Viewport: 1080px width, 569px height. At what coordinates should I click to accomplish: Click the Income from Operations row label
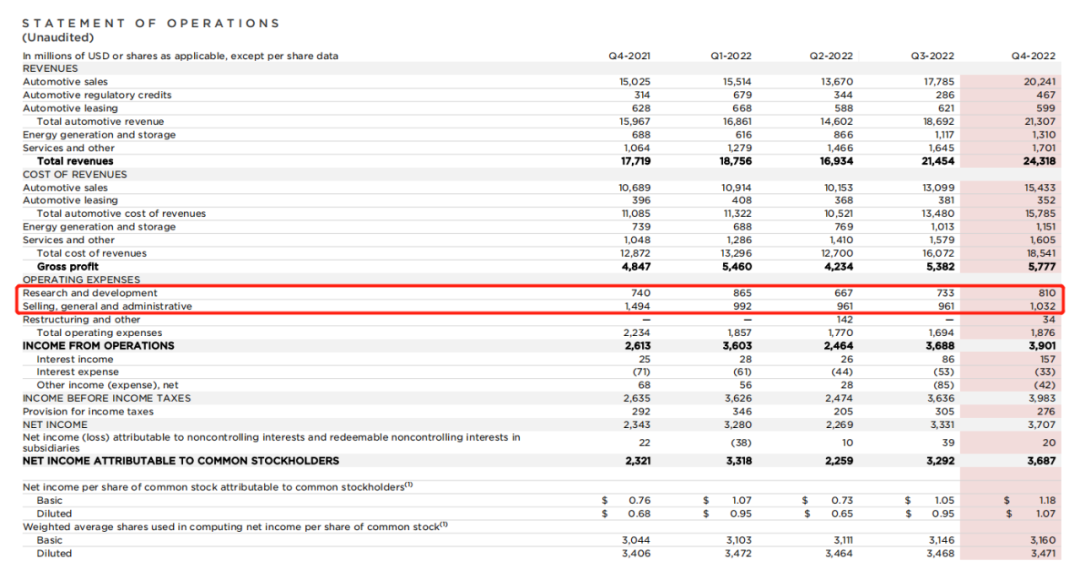tap(98, 346)
